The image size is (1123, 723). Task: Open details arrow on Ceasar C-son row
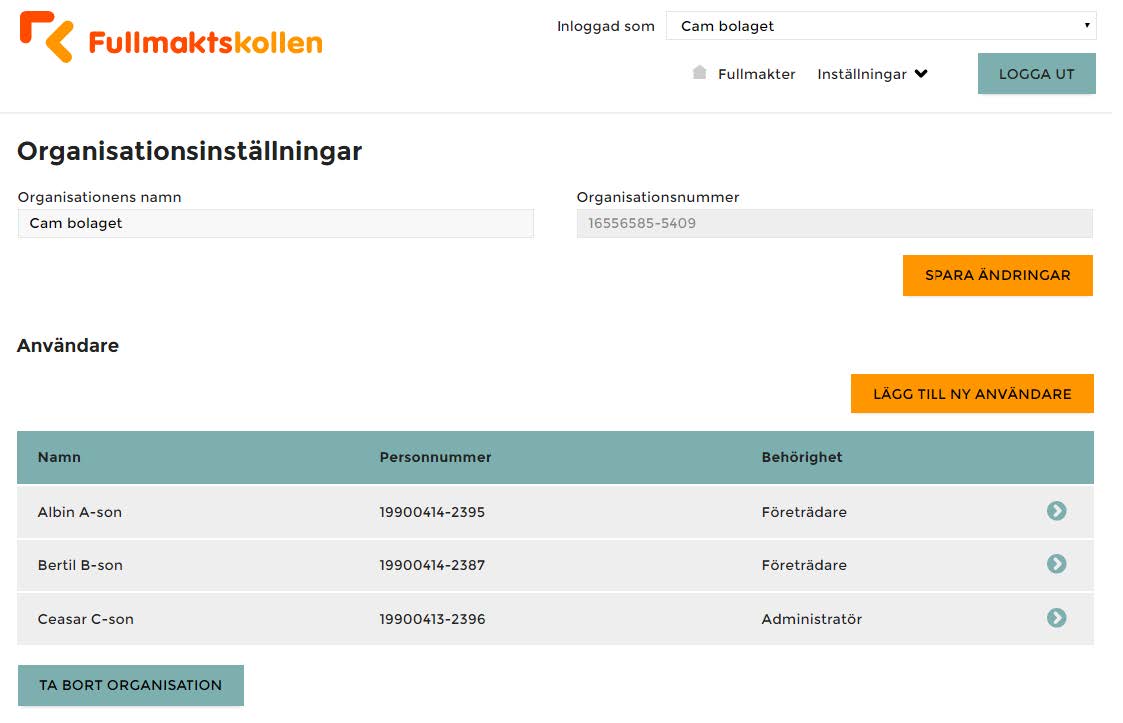[x=1056, y=618]
